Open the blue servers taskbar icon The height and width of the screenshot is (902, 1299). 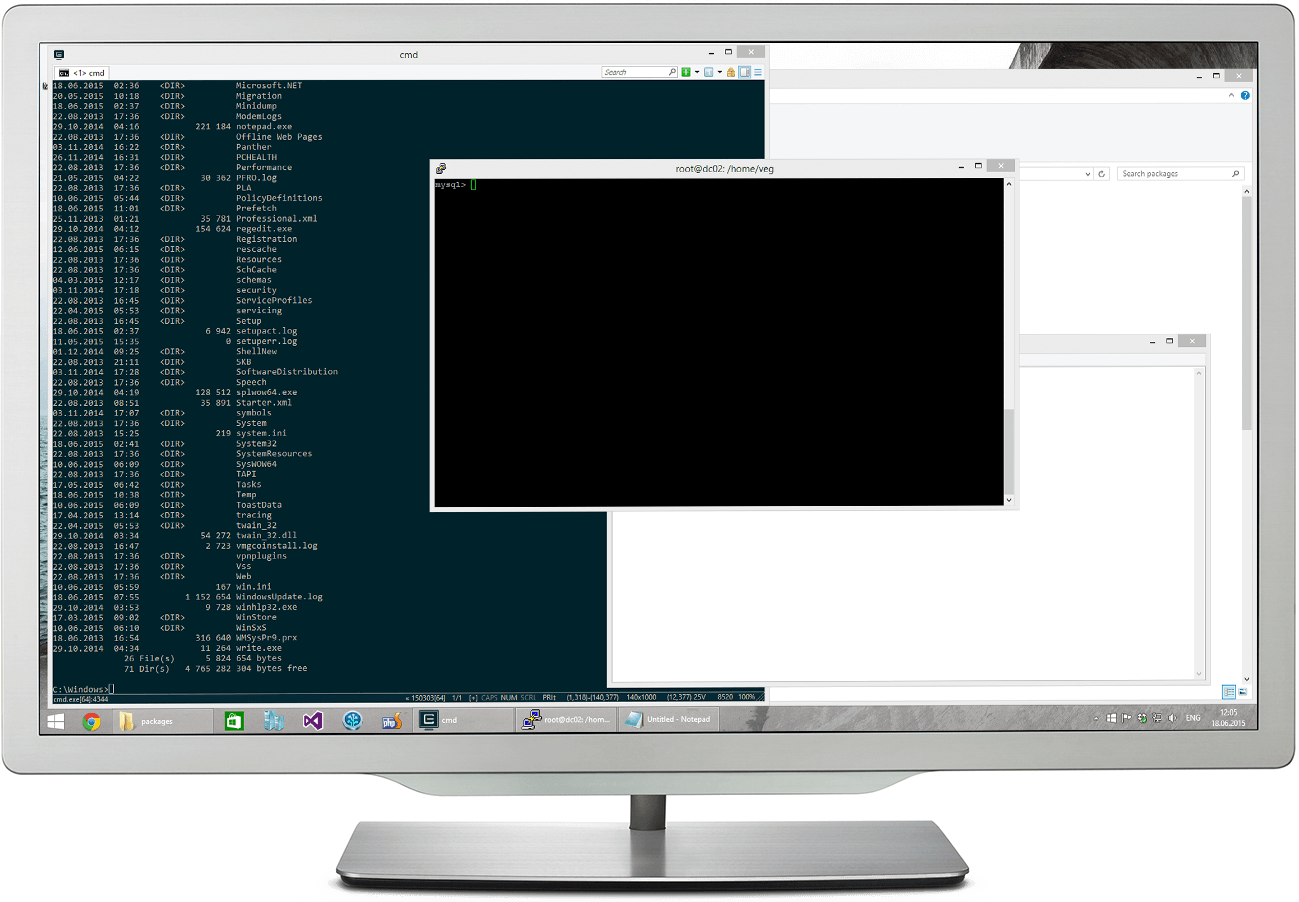click(274, 720)
